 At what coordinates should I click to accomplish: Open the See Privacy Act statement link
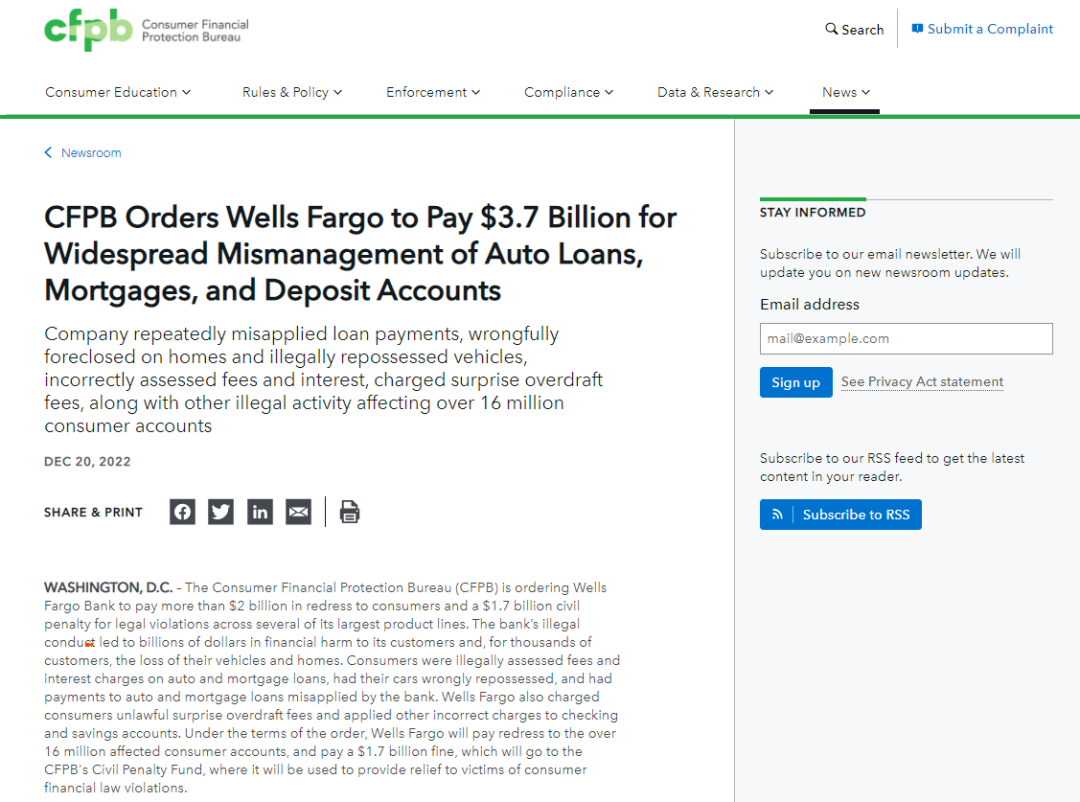pyautogui.click(x=922, y=382)
